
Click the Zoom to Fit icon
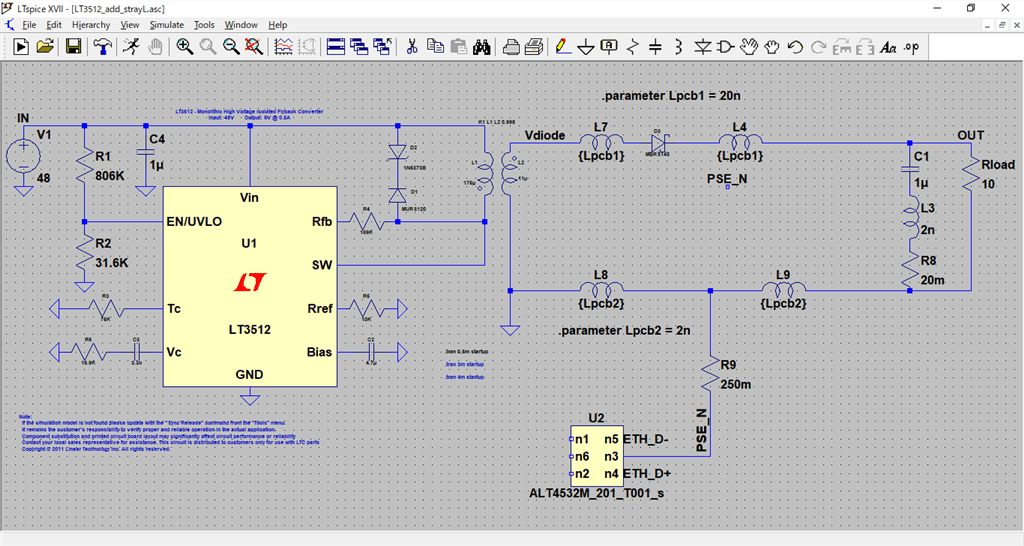(x=255, y=46)
